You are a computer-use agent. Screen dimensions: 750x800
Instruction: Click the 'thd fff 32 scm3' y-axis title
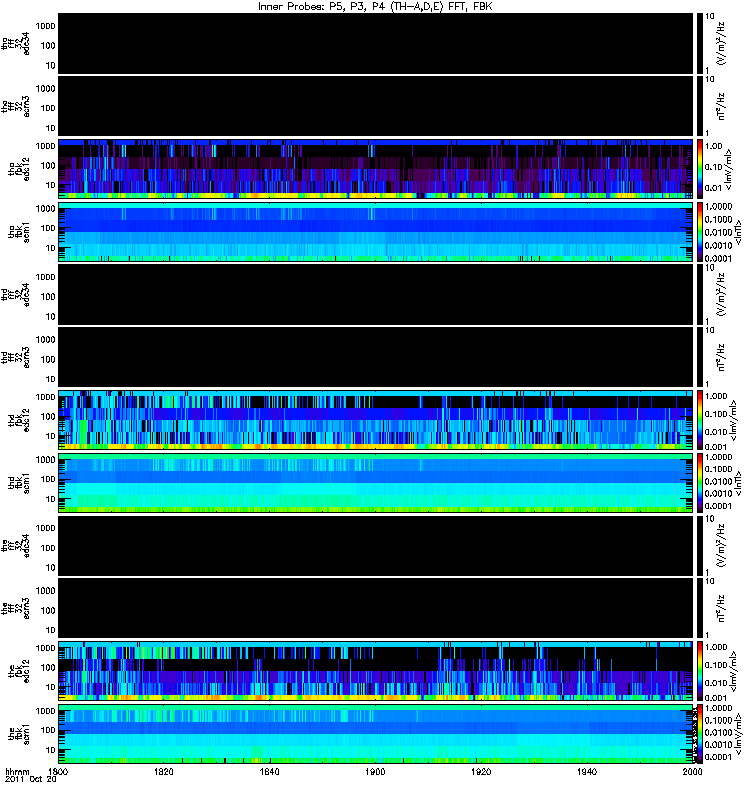15,357
